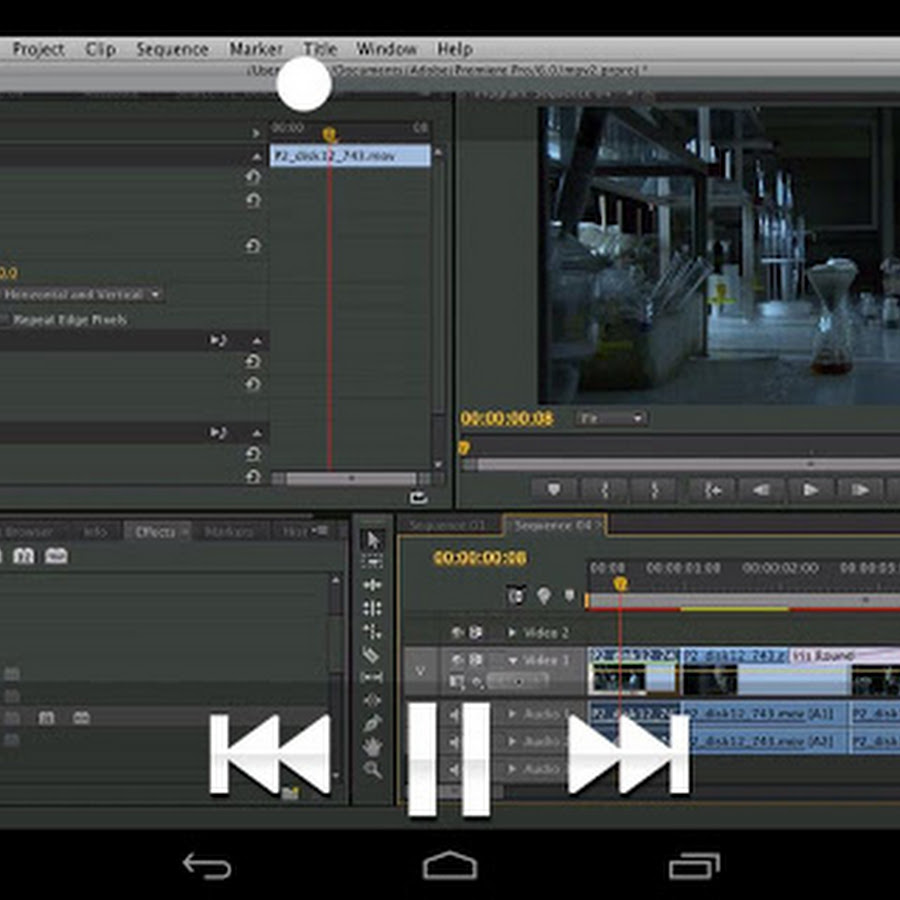The height and width of the screenshot is (900, 900).
Task: Click the Play button in Program Monitor
Action: [811, 490]
